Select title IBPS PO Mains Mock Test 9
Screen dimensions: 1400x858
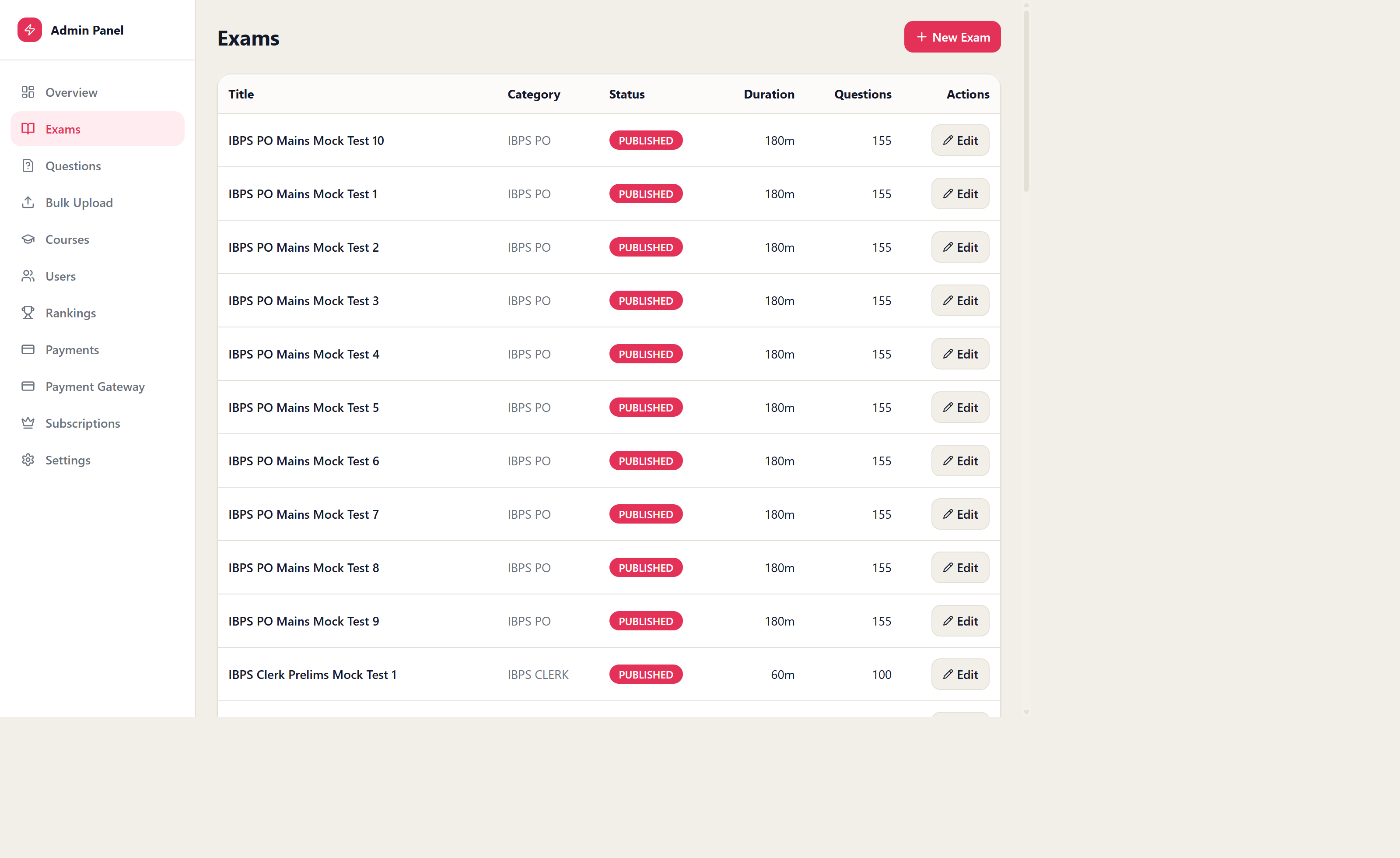[x=304, y=622]
